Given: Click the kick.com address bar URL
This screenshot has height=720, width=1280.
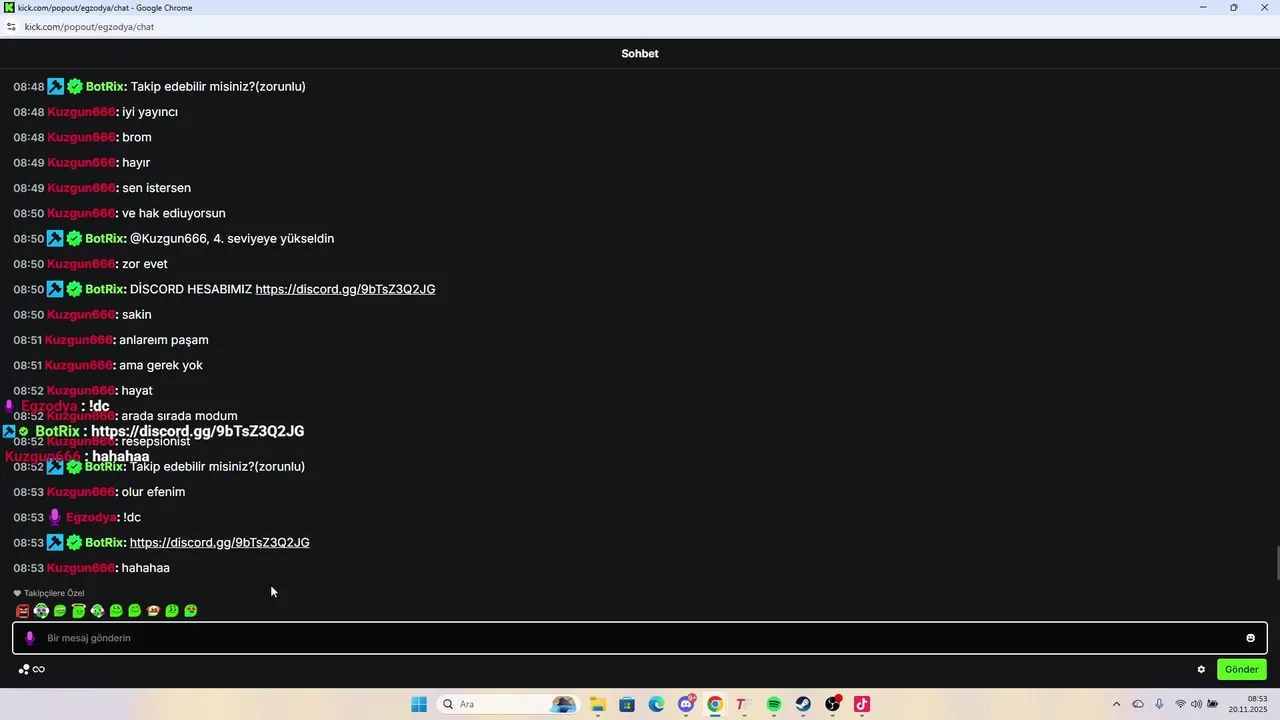Looking at the screenshot, I should (89, 27).
